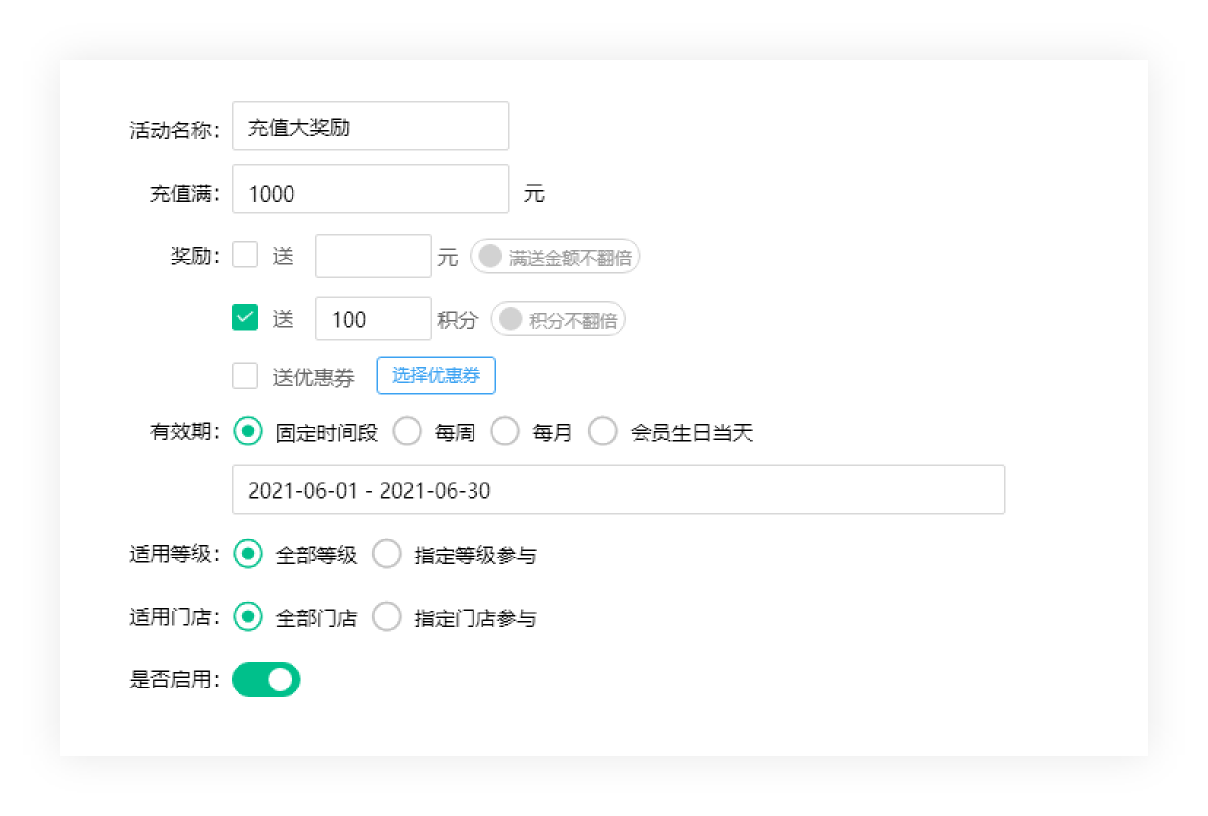Uncheck the 送积分 reward checkbox
1208x816 pixels.
pyautogui.click(x=245, y=318)
